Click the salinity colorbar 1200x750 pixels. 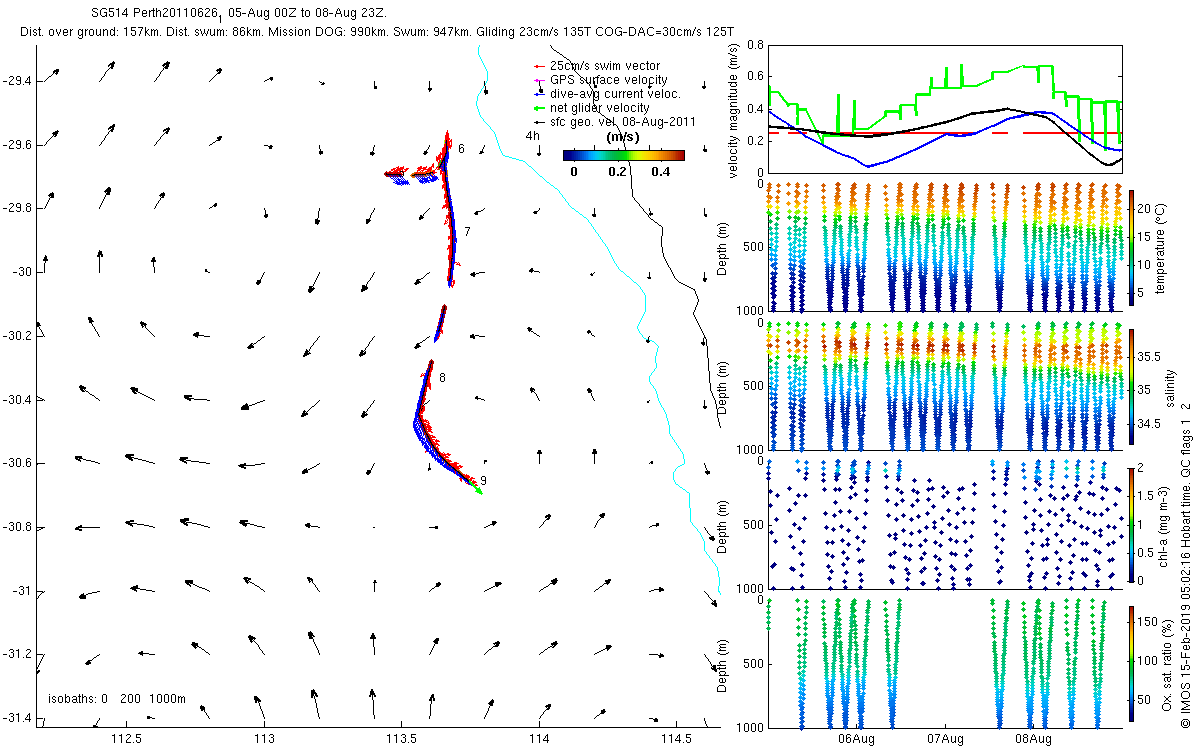[x=1132, y=387]
